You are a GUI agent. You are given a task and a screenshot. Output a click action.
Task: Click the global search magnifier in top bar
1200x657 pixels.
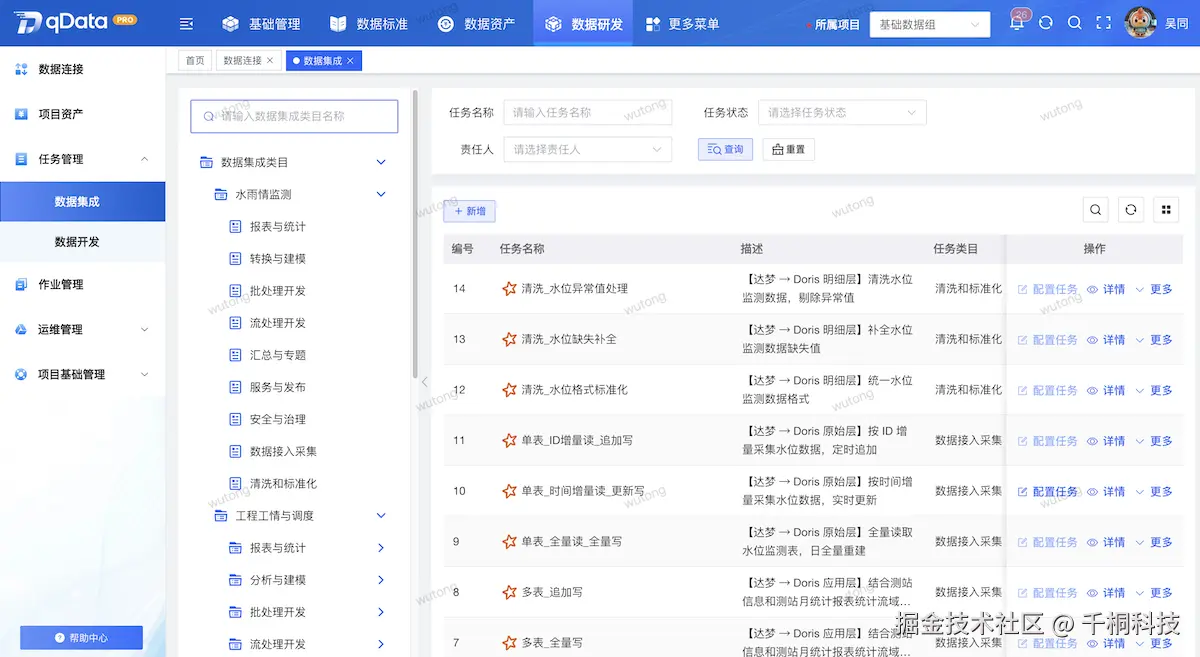[1075, 21]
